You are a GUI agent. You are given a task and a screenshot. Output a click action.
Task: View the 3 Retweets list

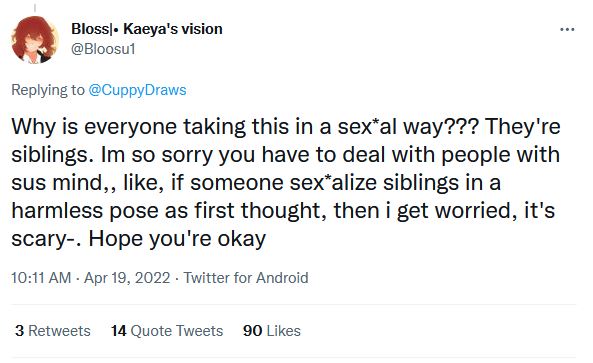53,331
